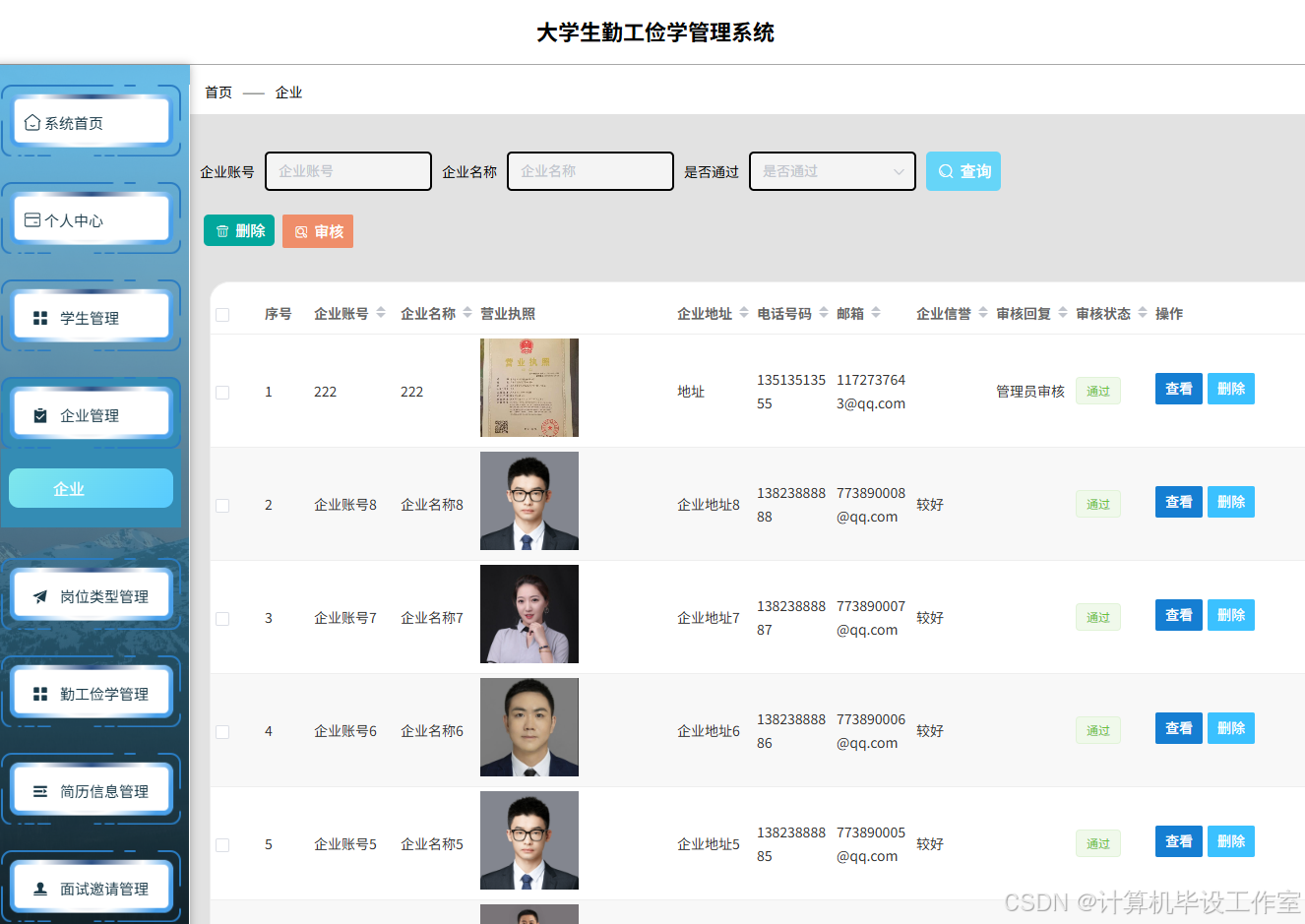Click 查看 for 企业账号5
The image size is (1305, 924).
click(1179, 841)
